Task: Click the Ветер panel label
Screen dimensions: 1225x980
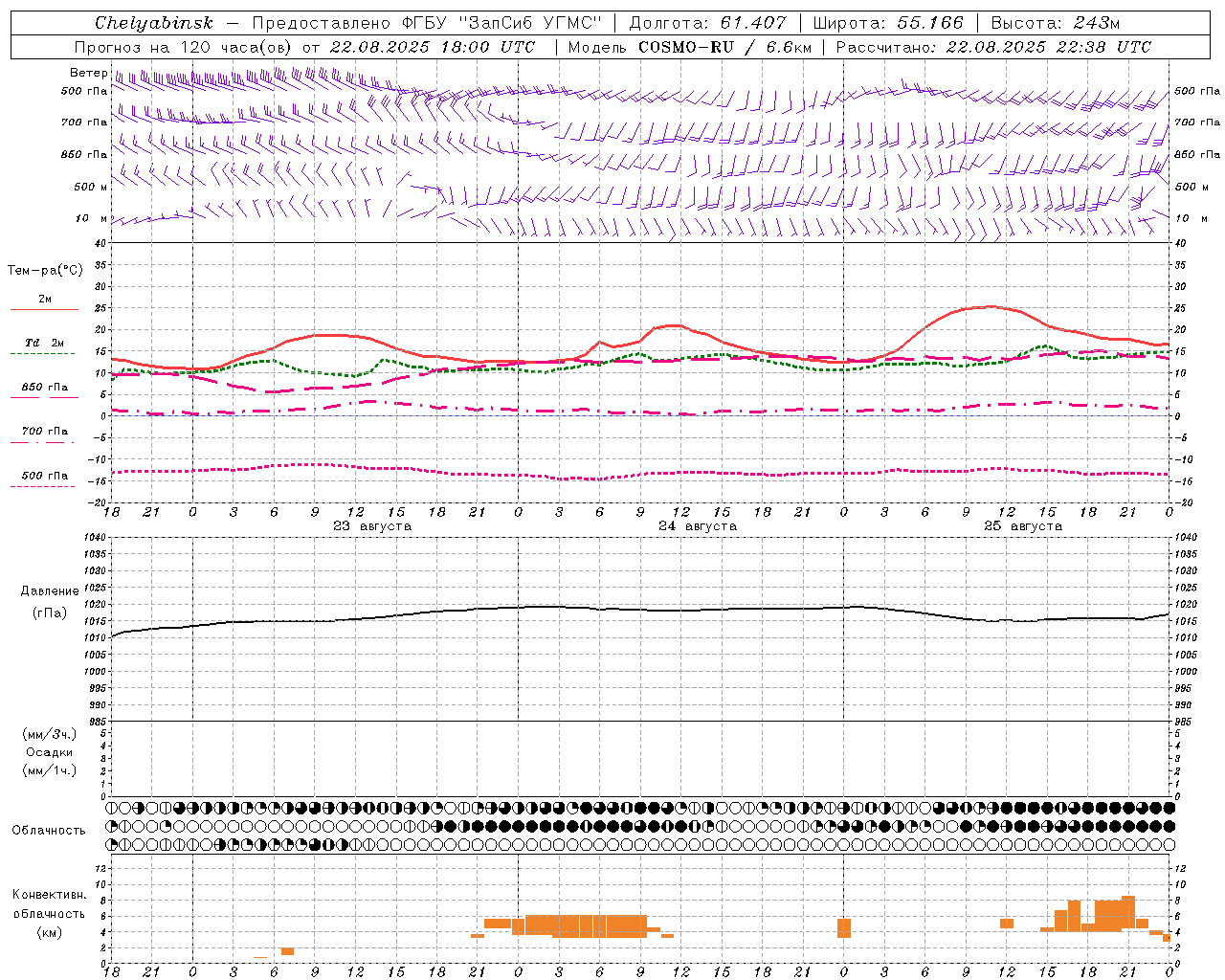Action: tap(88, 73)
